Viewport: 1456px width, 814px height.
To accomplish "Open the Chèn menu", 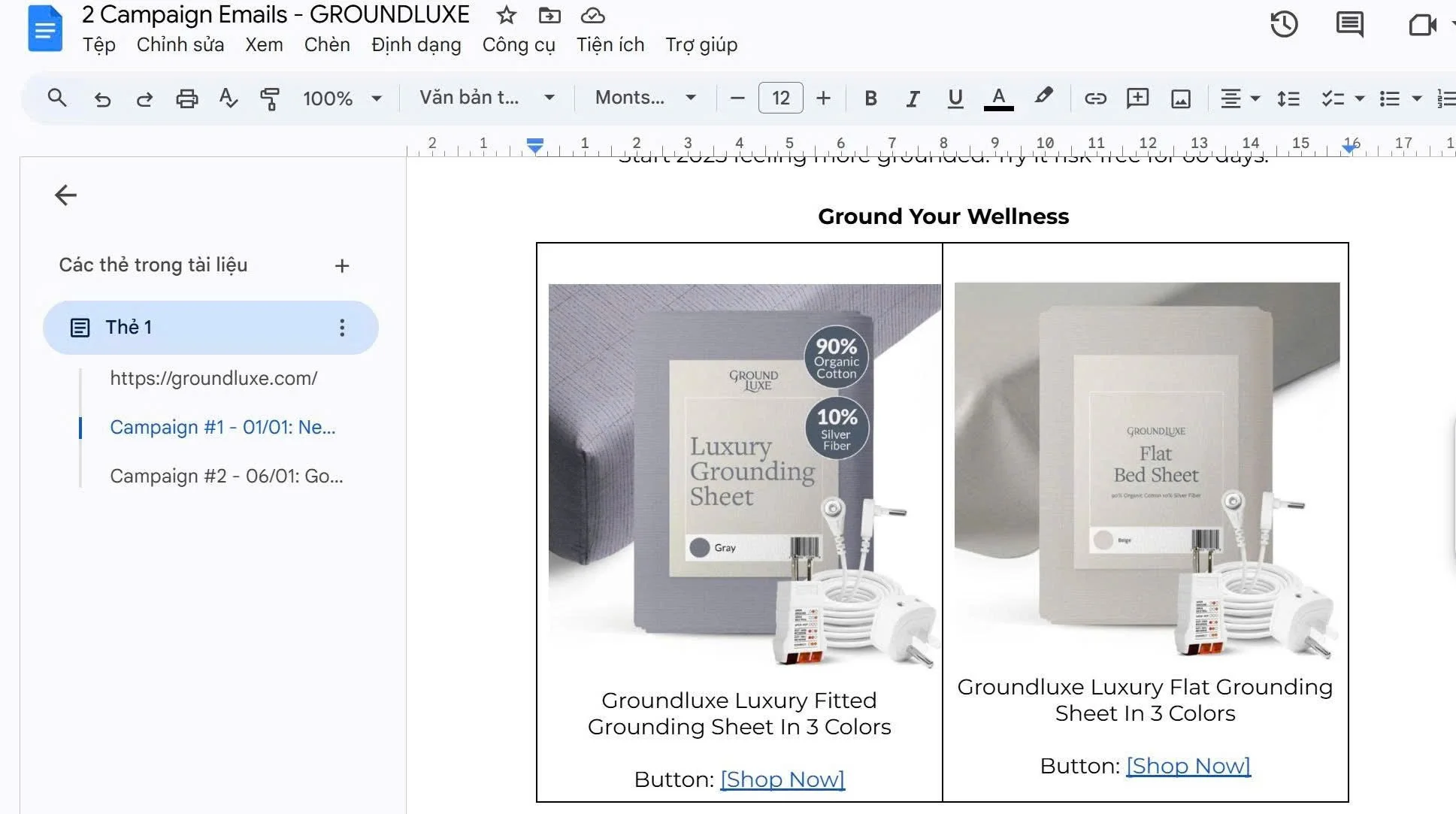I will coord(327,45).
